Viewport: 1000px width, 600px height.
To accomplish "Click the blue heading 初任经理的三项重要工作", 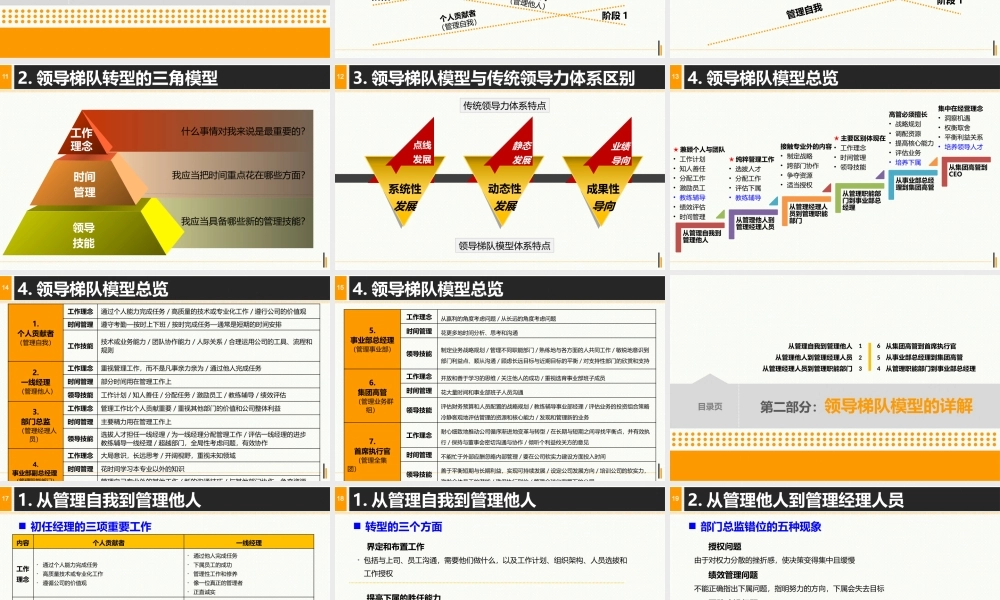I will pos(91,527).
